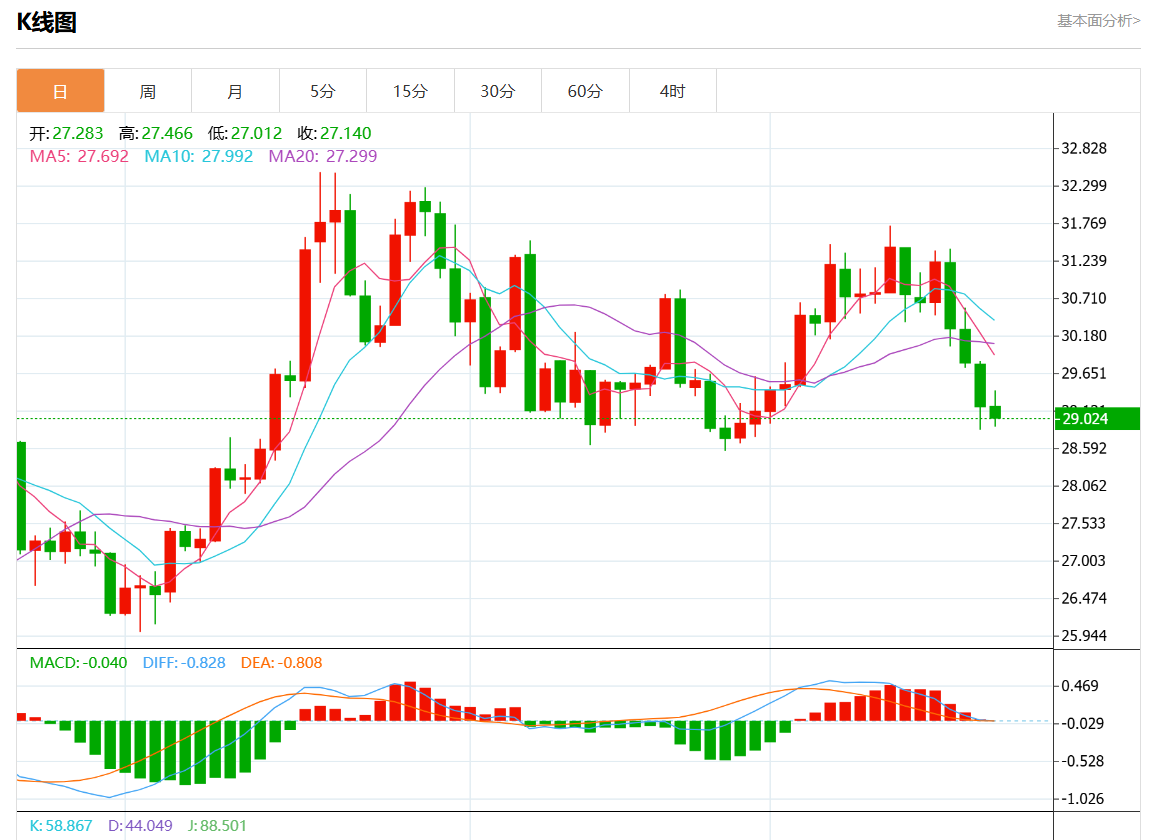Open the 30分 interval tab
Viewport: 1153px width, 840px height.
(x=498, y=91)
